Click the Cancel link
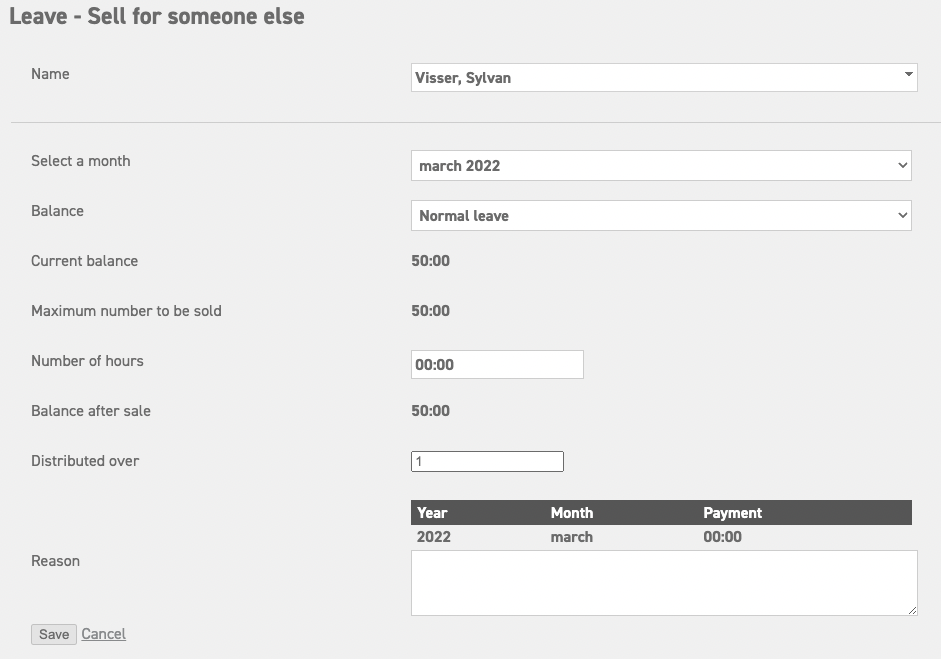The height and width of the screenshot is (659, 941). [103, 633]
